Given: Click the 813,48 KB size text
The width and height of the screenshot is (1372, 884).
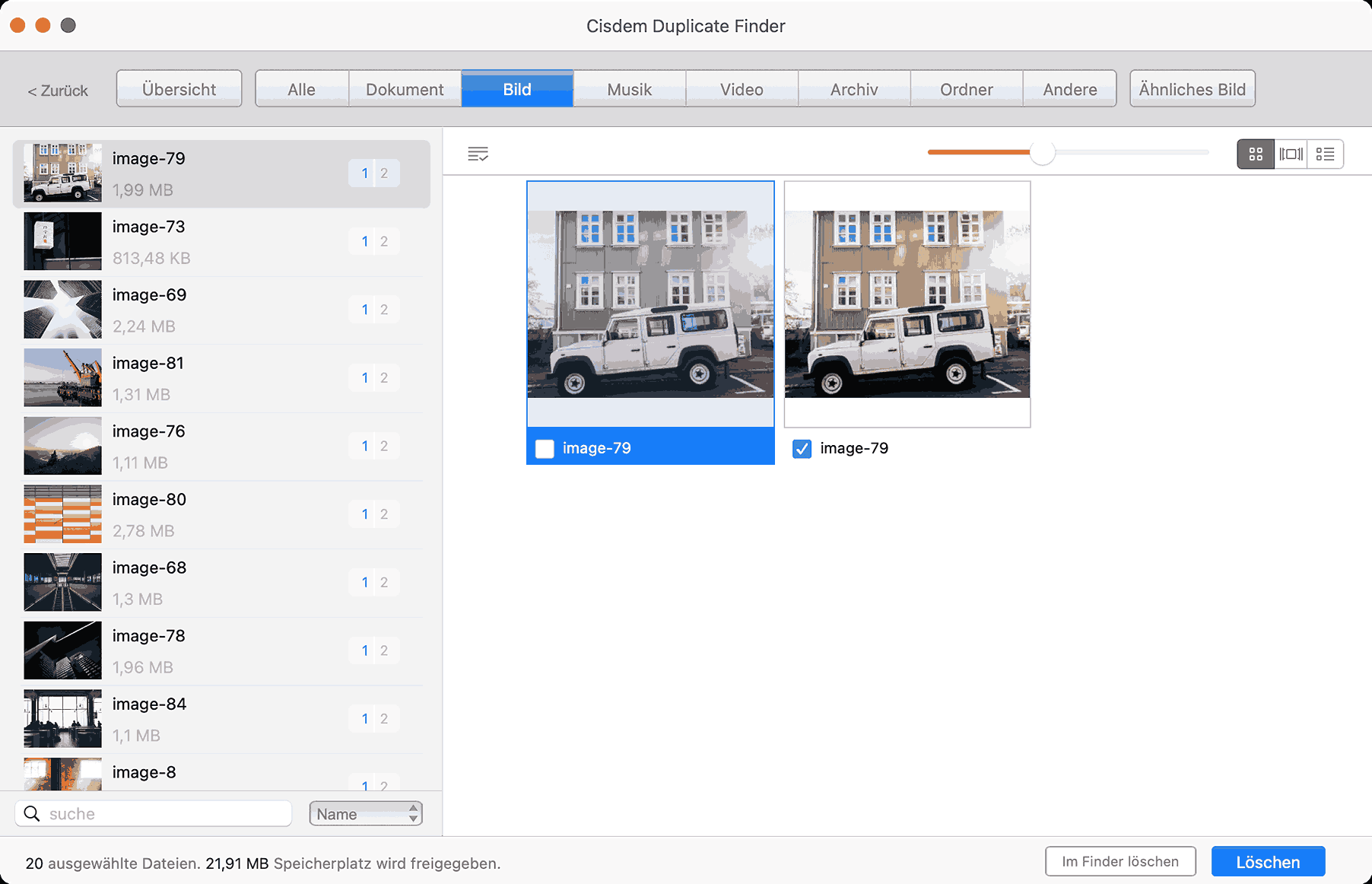Looking at the screenshot, I should pyautogui.click(x=151, y=259).
